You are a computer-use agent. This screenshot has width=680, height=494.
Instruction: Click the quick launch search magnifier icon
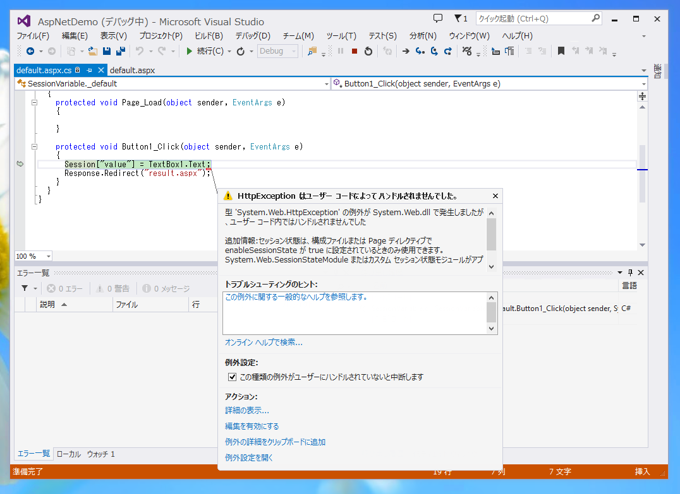point(595,18)
